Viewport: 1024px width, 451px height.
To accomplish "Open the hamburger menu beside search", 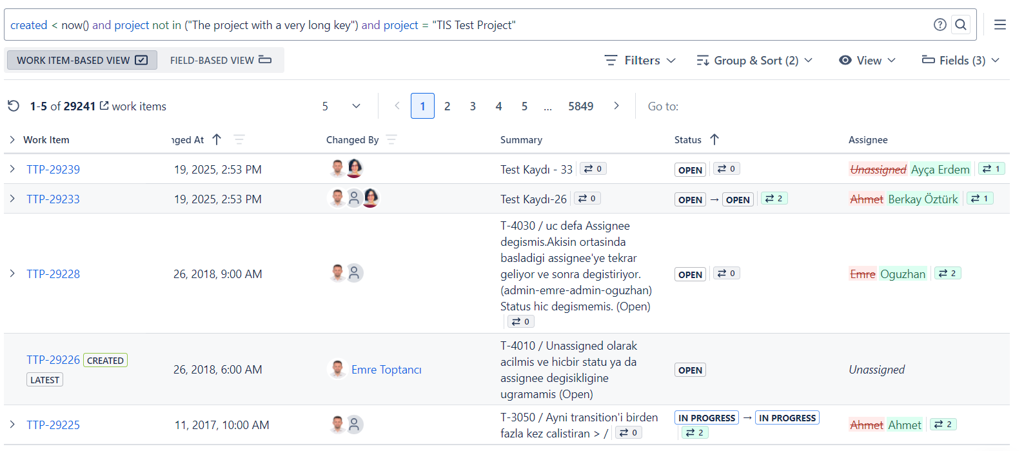I will [x=1000, y=25].
